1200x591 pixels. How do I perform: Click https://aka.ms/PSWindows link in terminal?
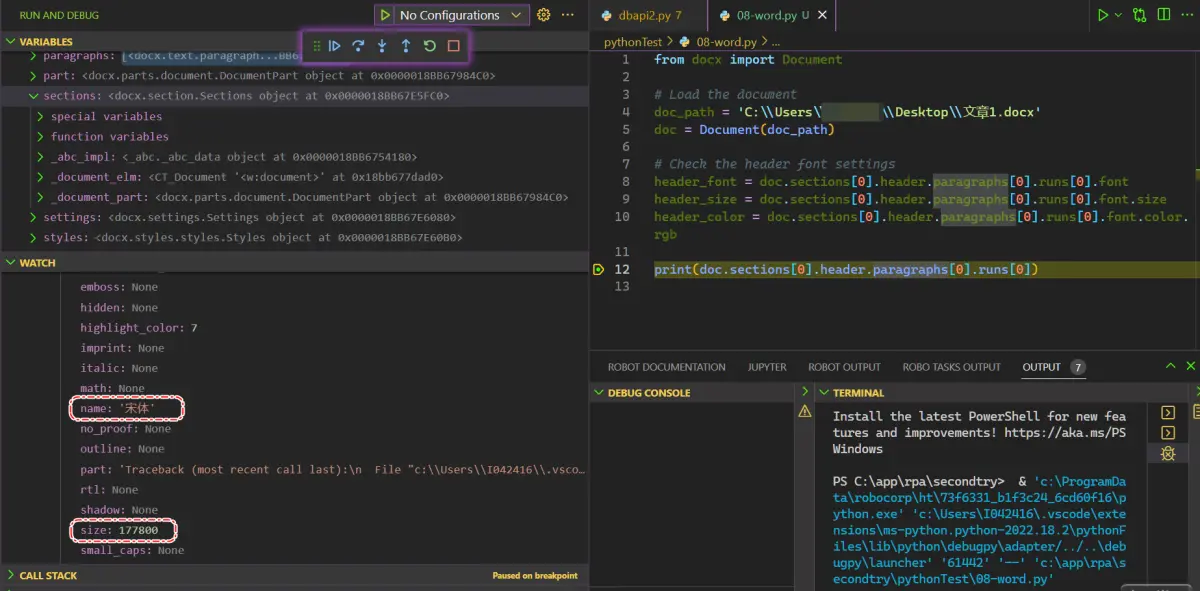point(979,441)
